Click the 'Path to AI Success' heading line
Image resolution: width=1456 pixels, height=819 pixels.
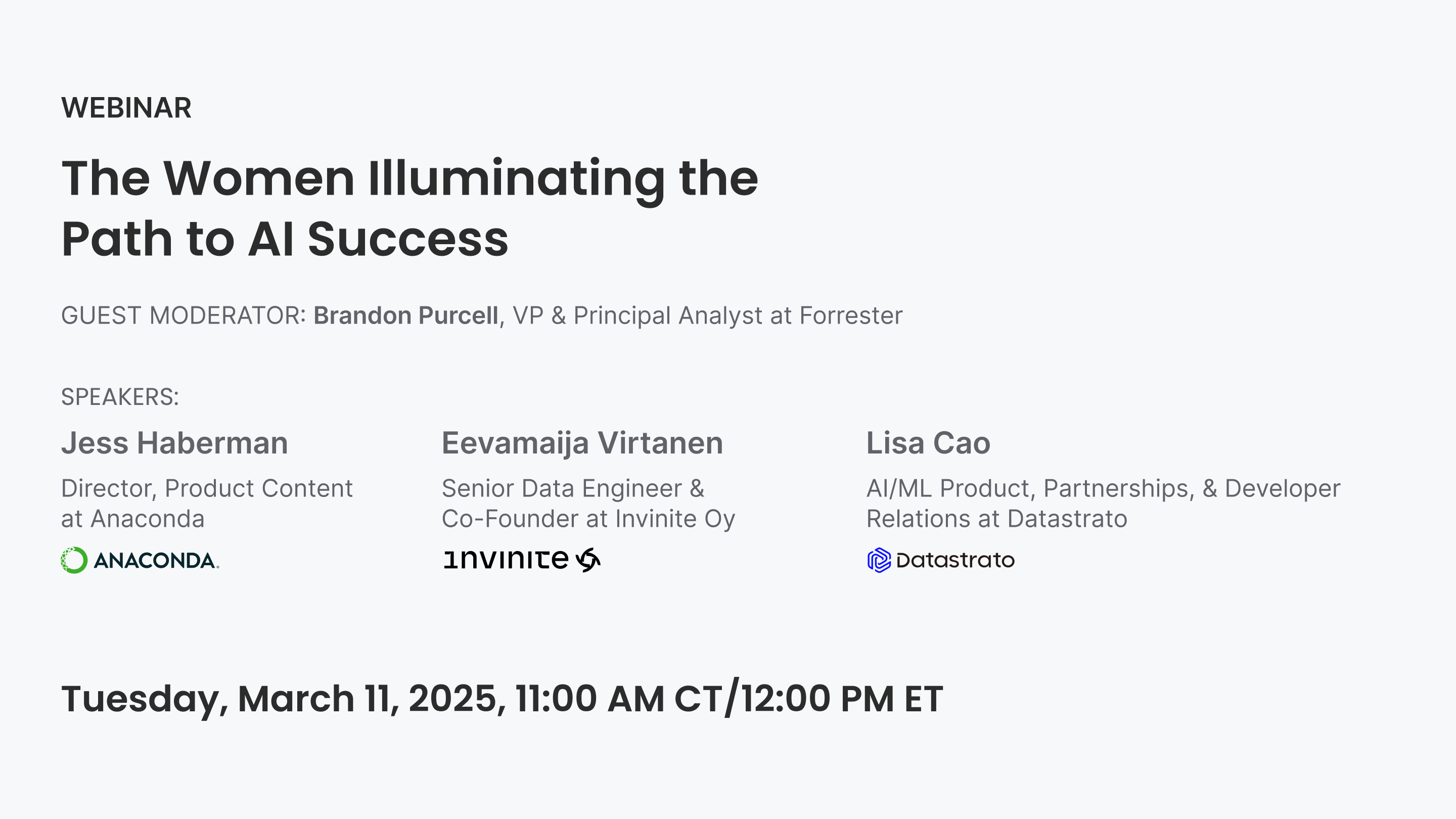(285, 239)
